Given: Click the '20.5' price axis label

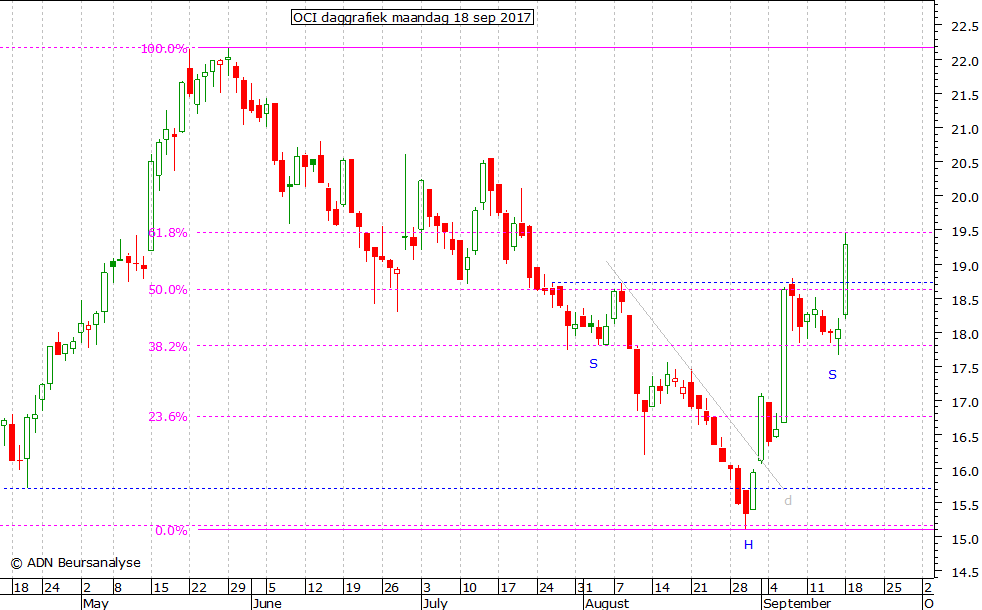Looking at the screenshot, I should tap(964, 163).
